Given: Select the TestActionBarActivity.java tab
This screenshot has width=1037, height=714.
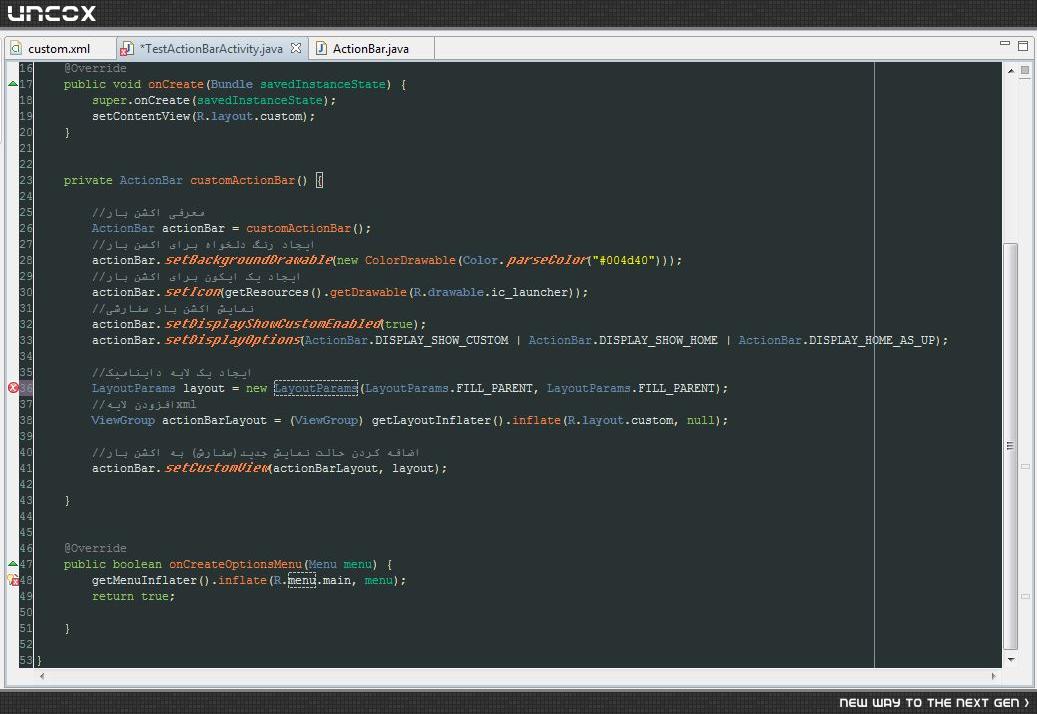Looking at the screenshot, I should click(211, 49).
